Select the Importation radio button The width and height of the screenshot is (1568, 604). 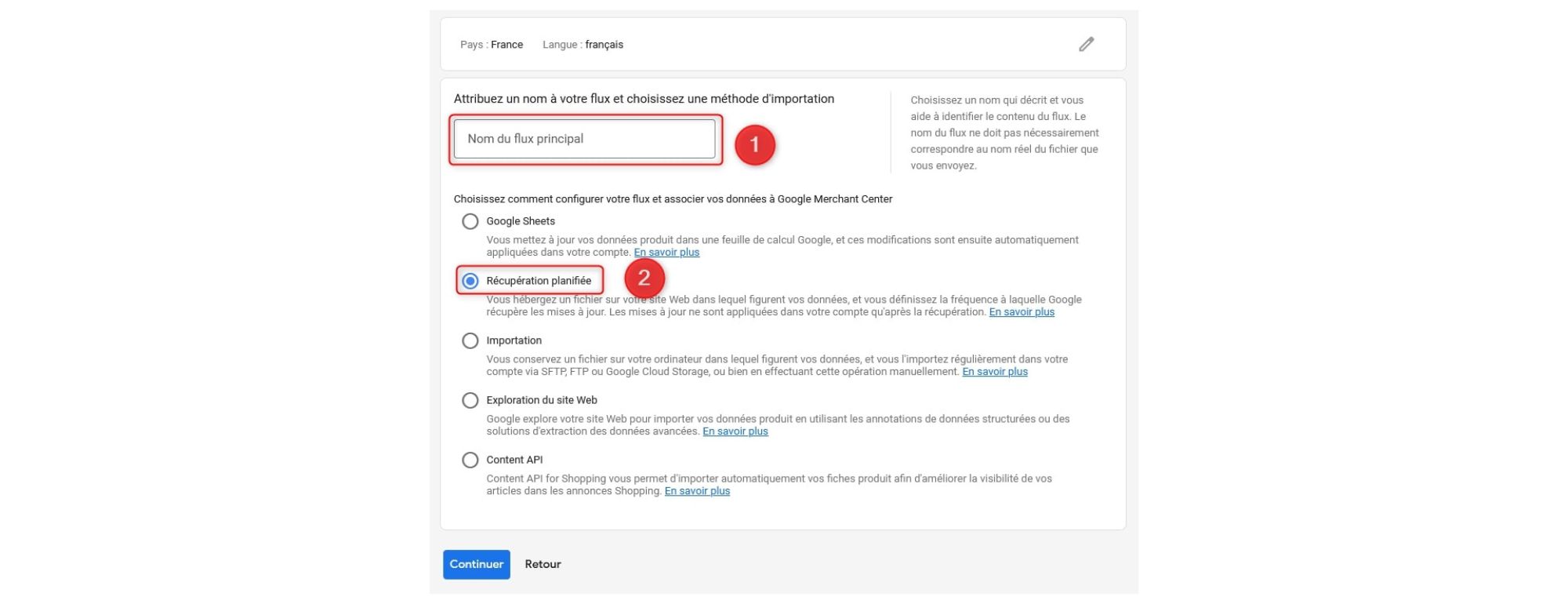click(470, 340)
